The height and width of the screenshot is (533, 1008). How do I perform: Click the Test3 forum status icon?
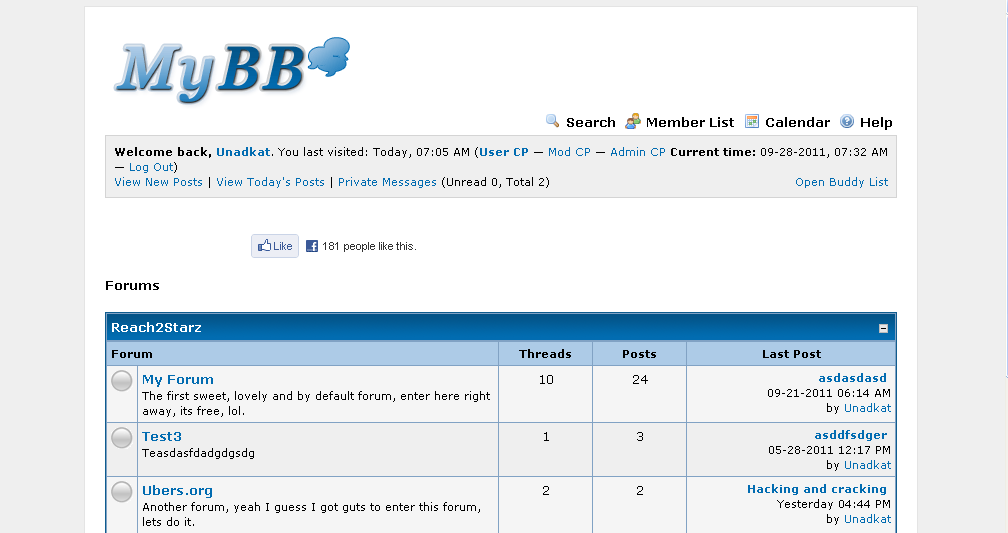click(x=122, y=438)
